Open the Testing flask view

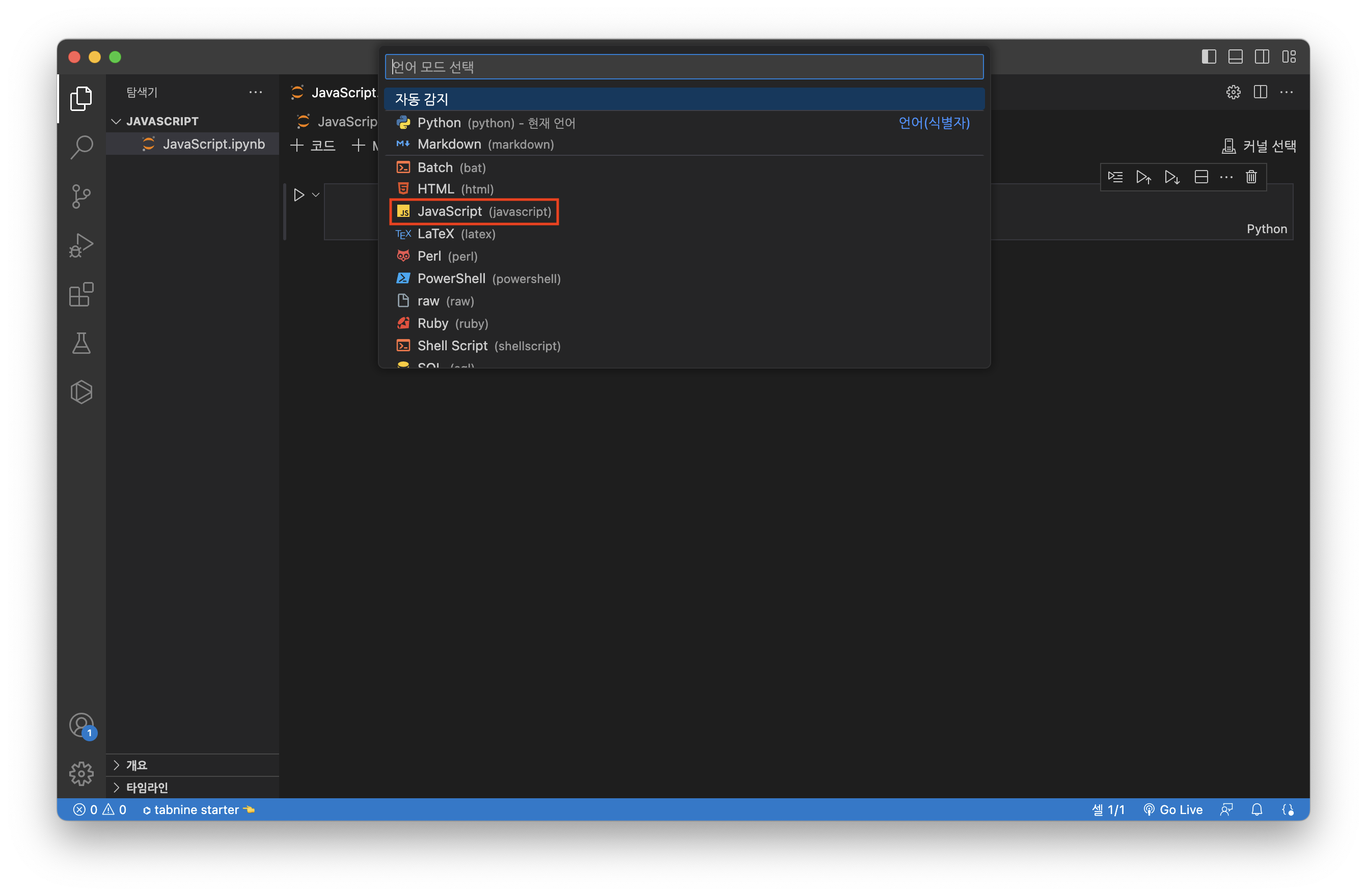pos(81,343)
